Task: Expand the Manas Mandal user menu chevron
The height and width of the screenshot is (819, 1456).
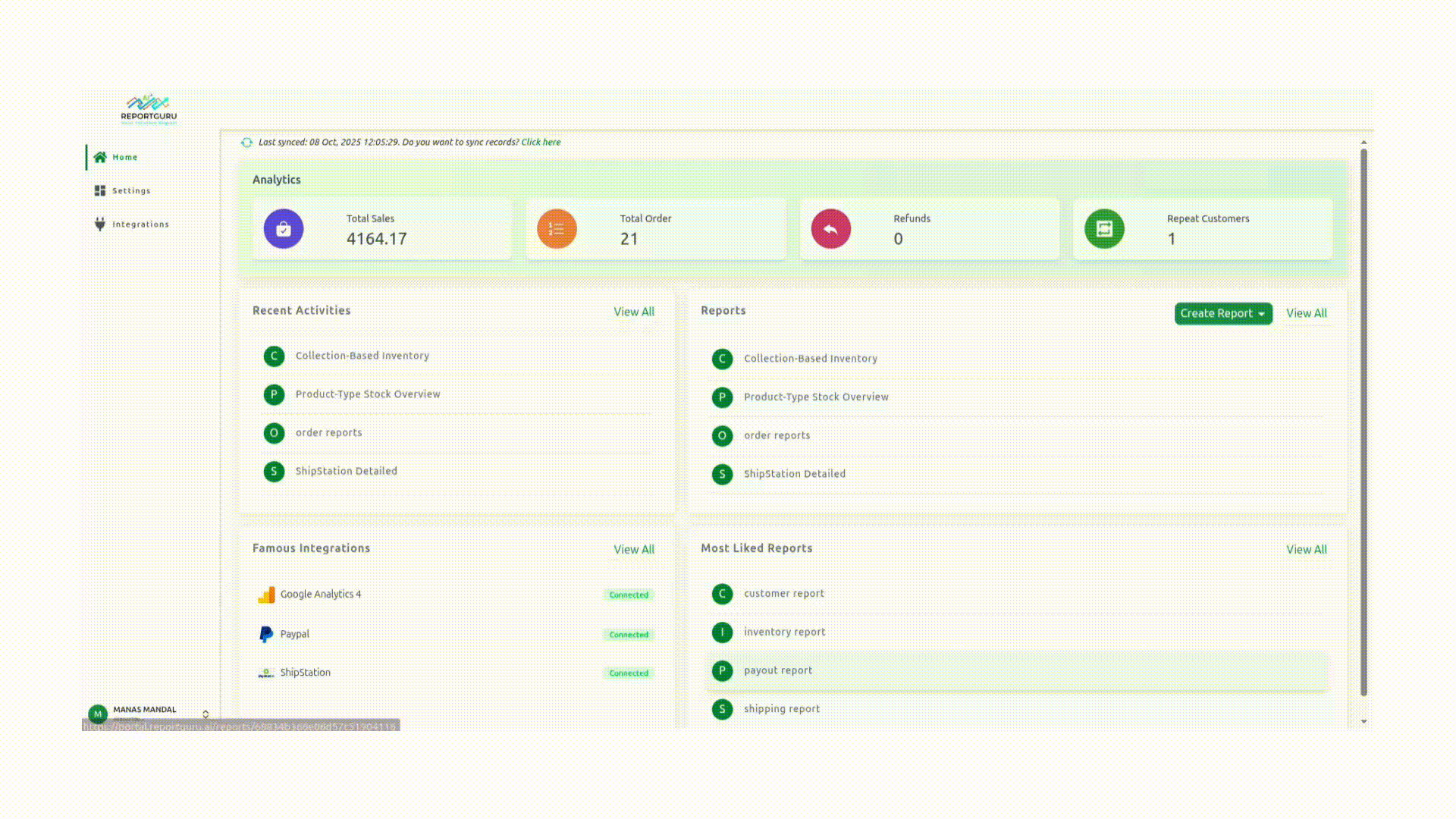Action: pos(206,714)
